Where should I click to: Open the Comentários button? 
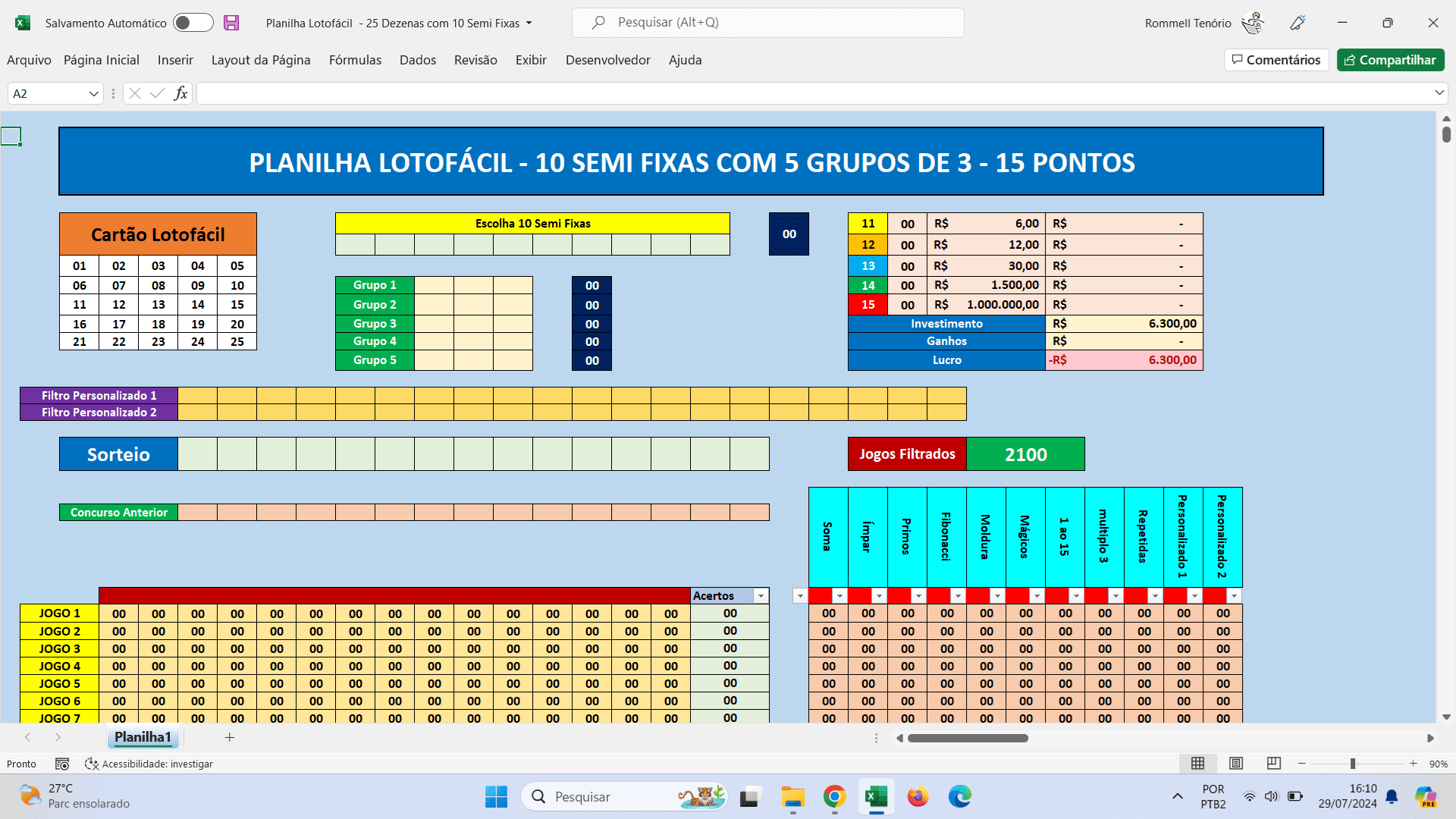[1276, 60]
